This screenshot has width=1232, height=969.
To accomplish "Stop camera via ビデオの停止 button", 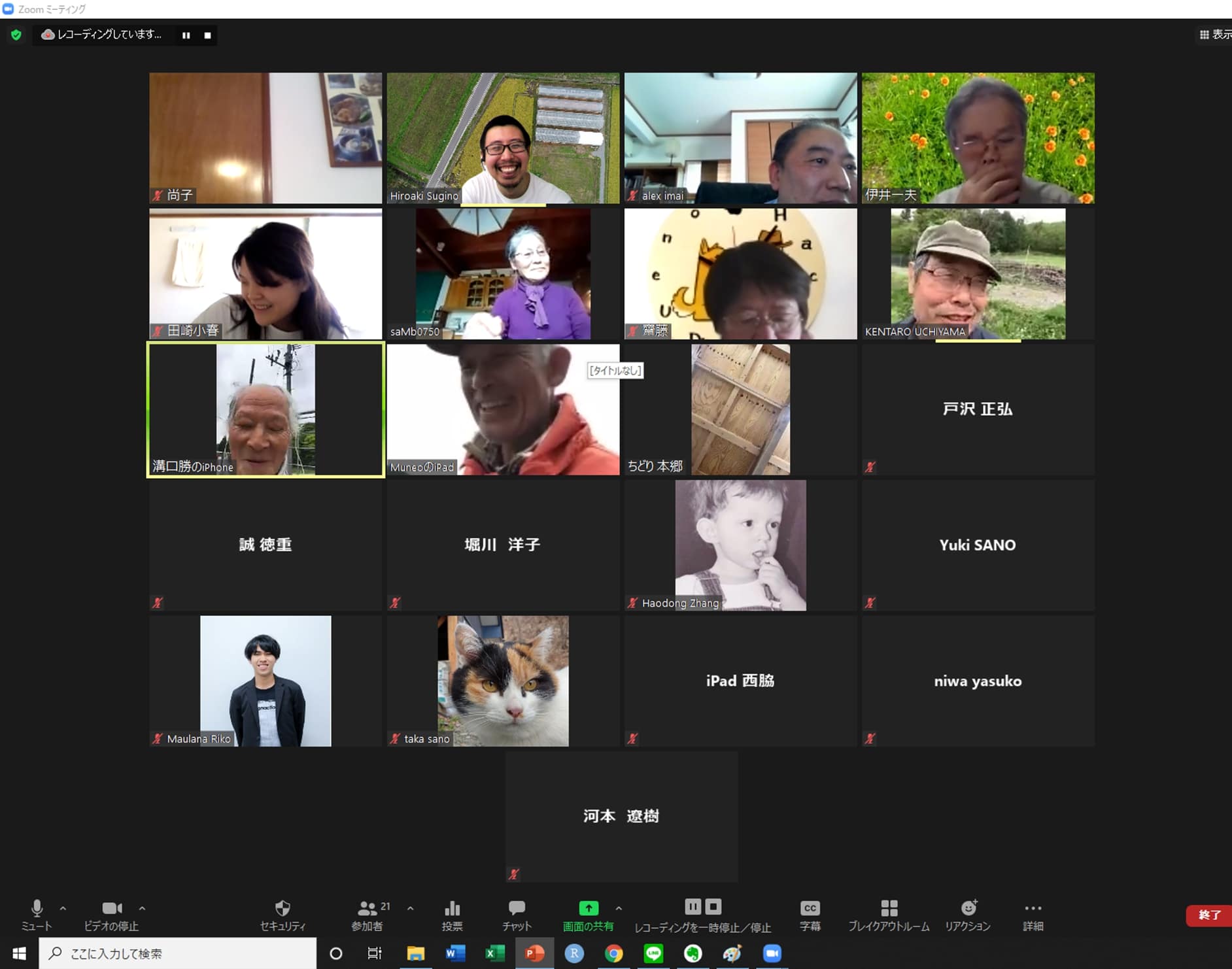I will click(x=111, y=915).
